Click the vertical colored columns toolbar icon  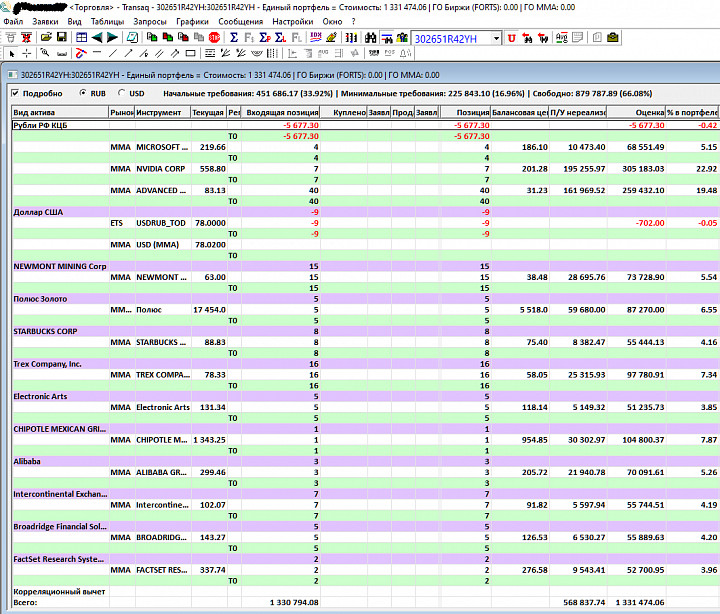(x=351, y=38)
